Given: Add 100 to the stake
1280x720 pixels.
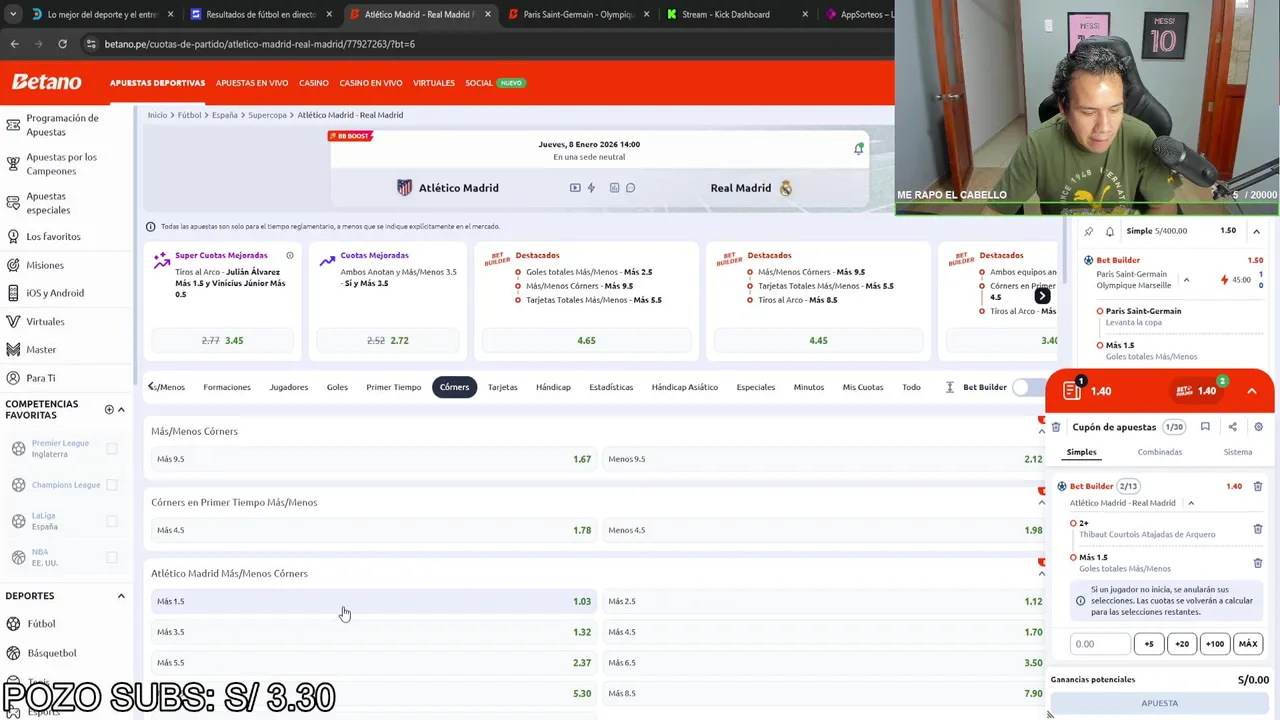Looking at the screenshot, I should click(x=1214, y=644).
